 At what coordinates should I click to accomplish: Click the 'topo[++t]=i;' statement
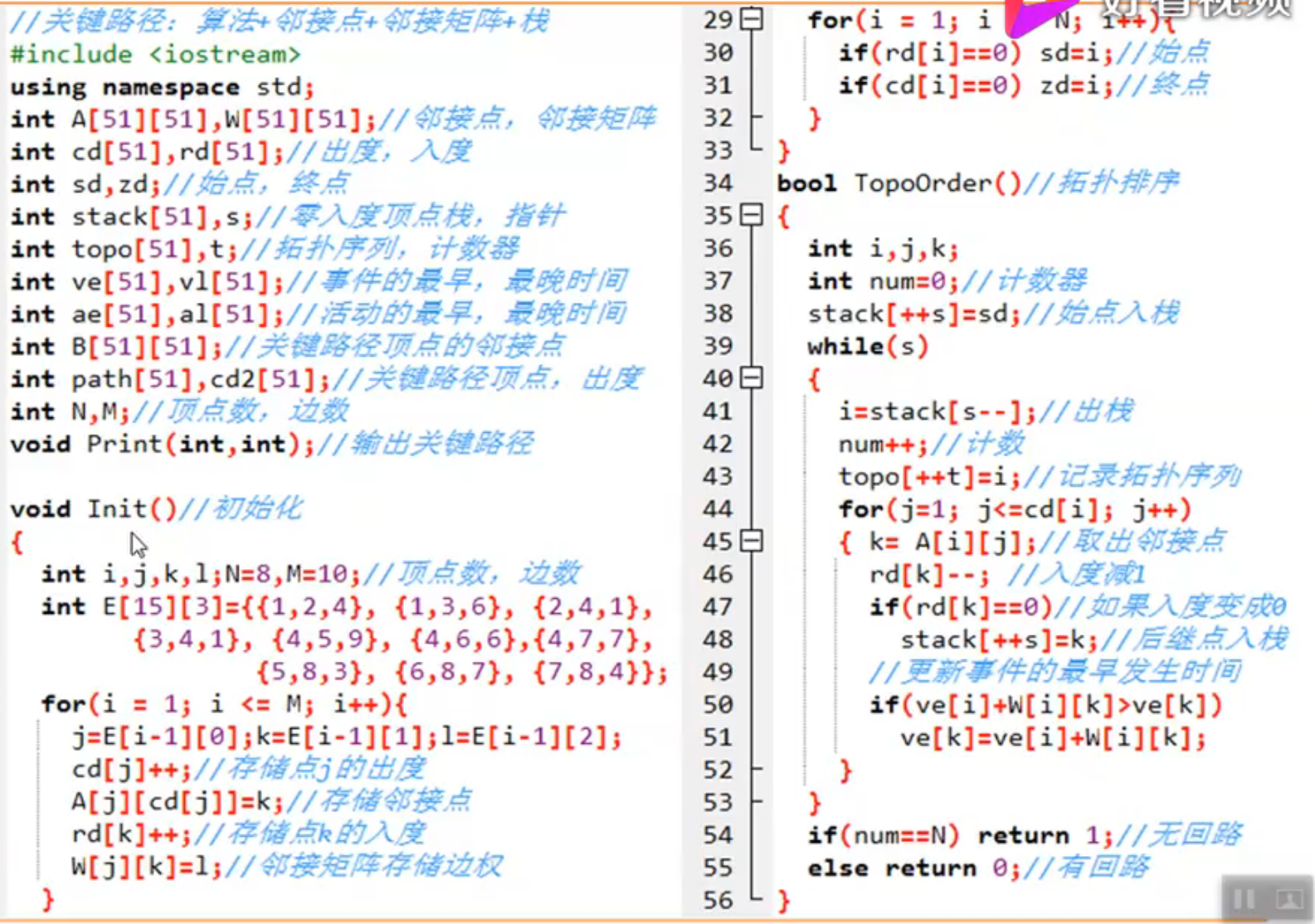(930, 477)
